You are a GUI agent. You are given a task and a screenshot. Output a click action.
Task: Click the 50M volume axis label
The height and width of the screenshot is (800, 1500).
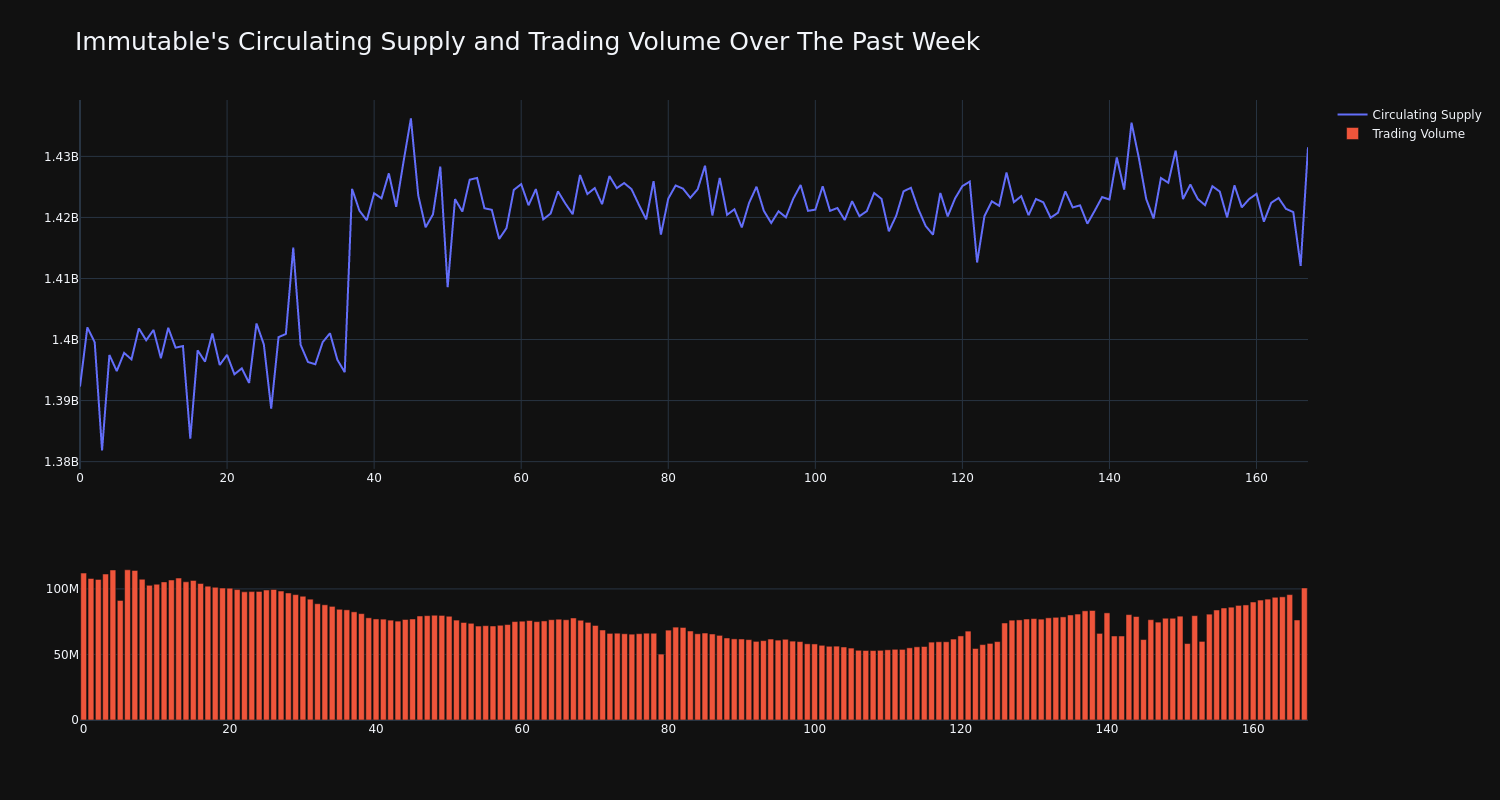click(65, 655)
